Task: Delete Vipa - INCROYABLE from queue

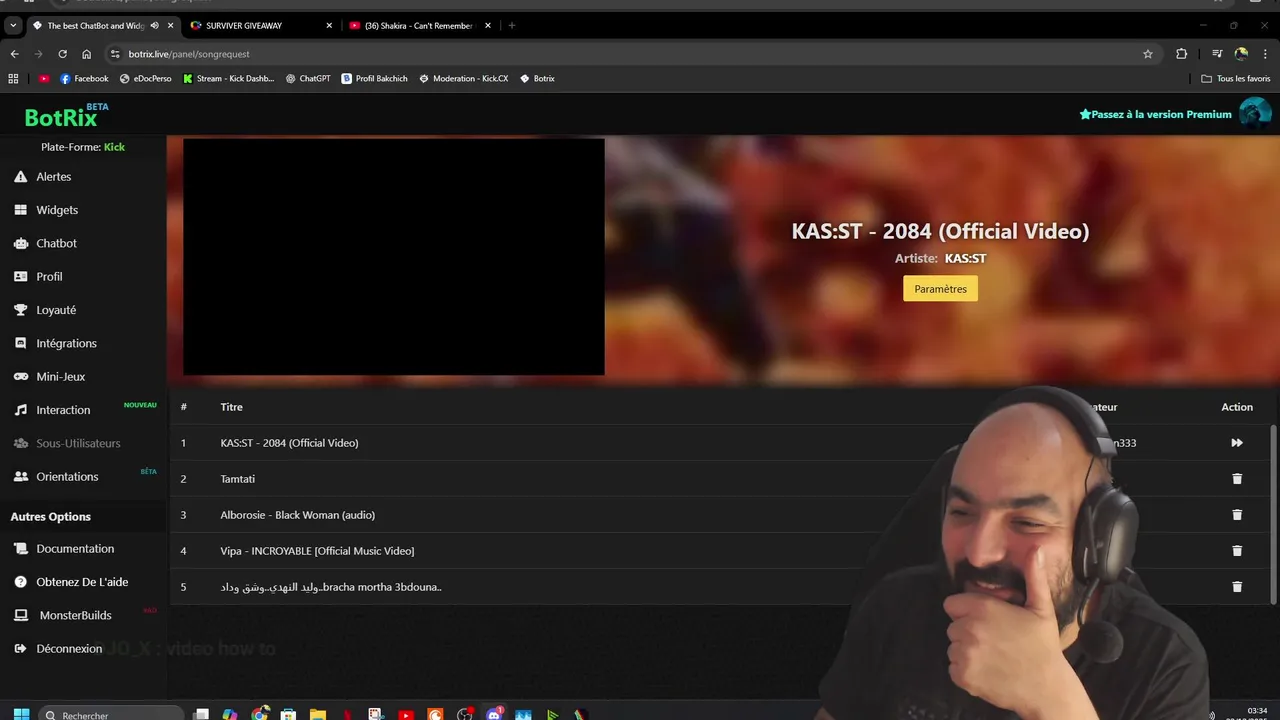Action: [1237, 551]
